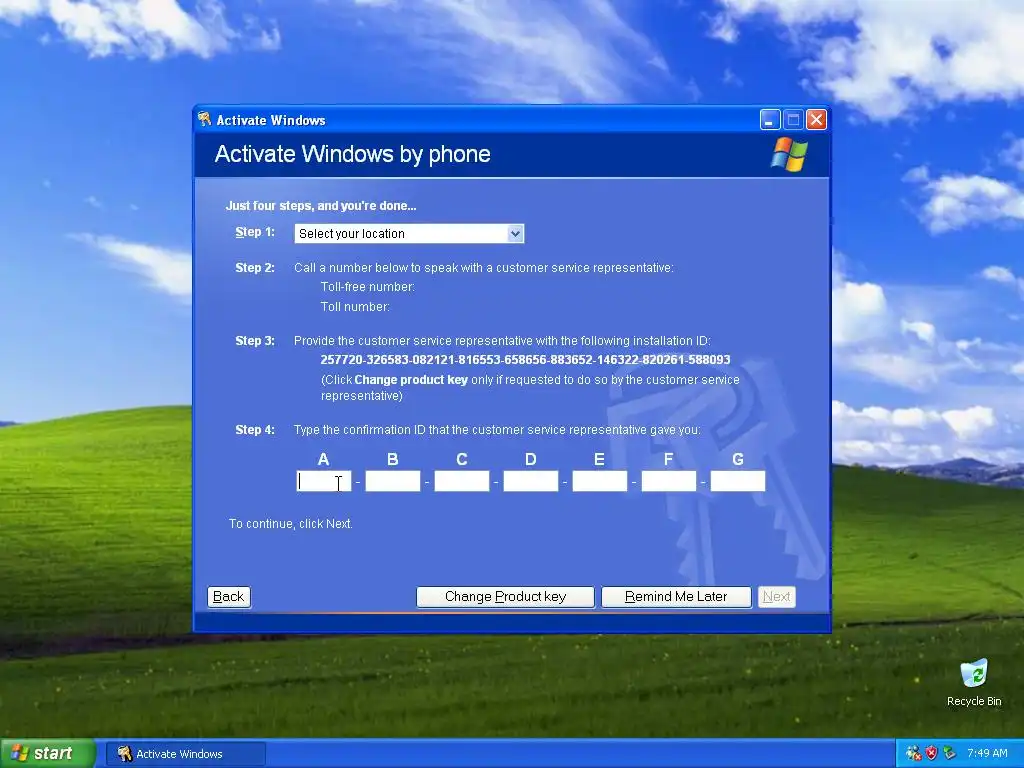
Task: Click the Windows flag logo in header
Action: [x=790, y=154]
